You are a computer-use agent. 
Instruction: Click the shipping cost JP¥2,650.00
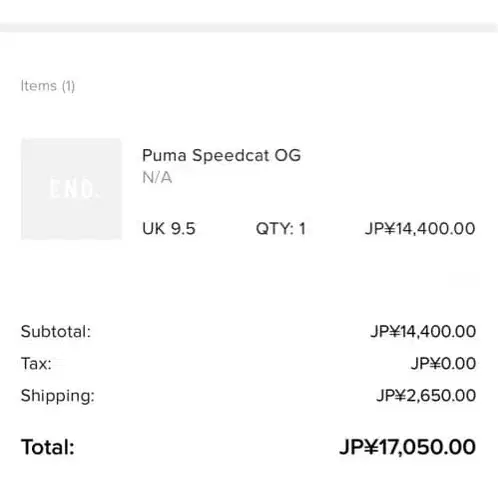[x=426, y=396]
